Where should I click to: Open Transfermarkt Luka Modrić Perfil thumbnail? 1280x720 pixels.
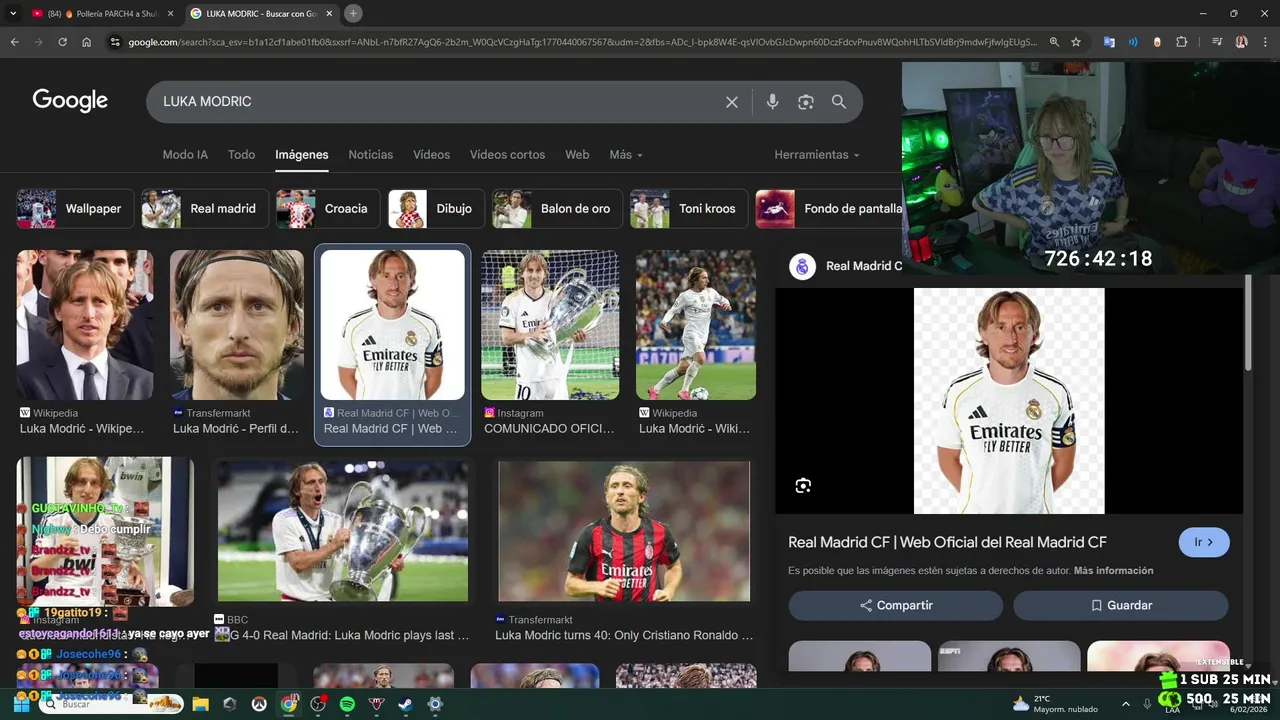coord(237,325)
